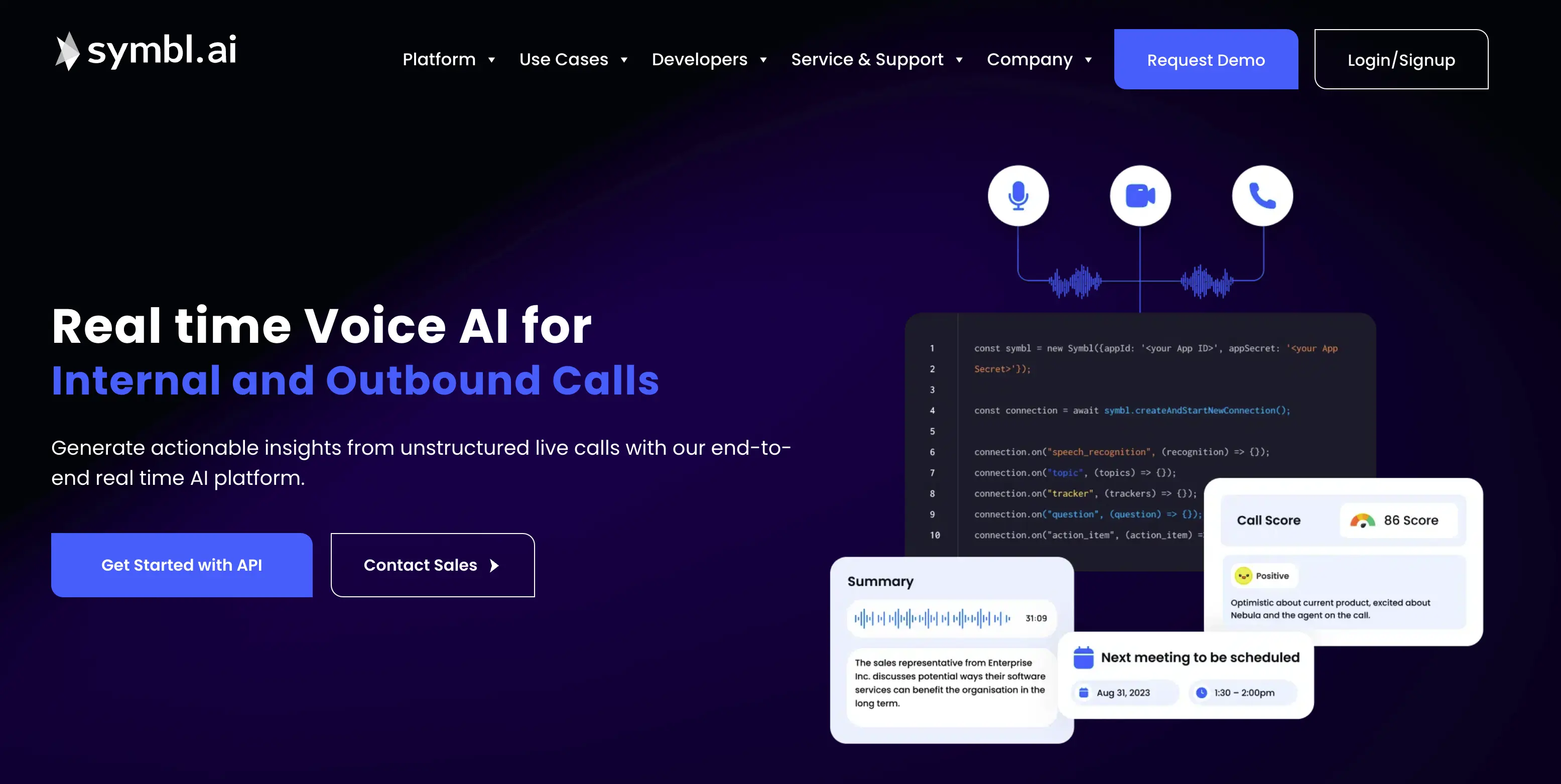Click the Contact Sales button
The height and width of the screenshot is (784, 1561).
click(432, 565)
